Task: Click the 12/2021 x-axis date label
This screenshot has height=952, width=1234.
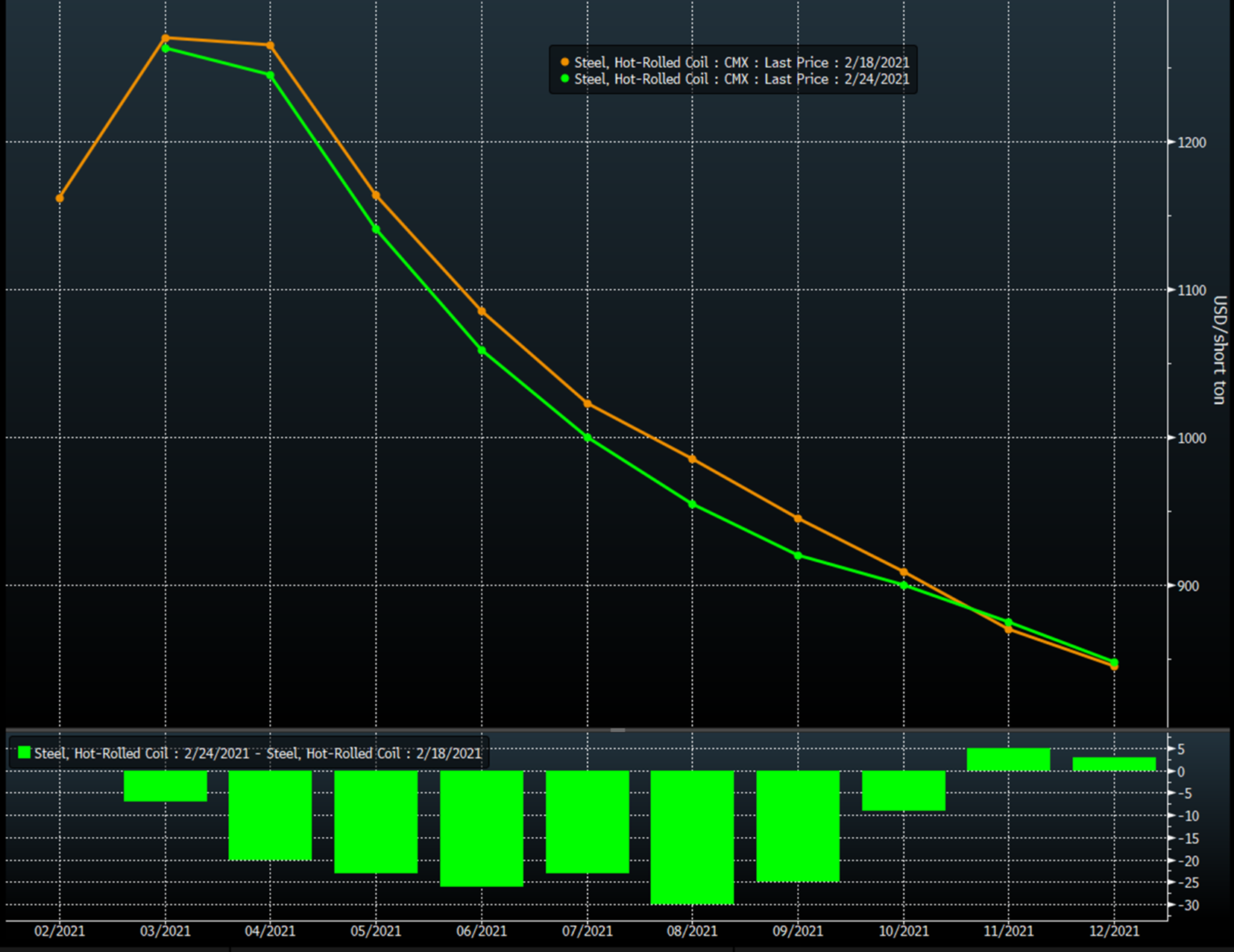Action: click(1114, 931)
